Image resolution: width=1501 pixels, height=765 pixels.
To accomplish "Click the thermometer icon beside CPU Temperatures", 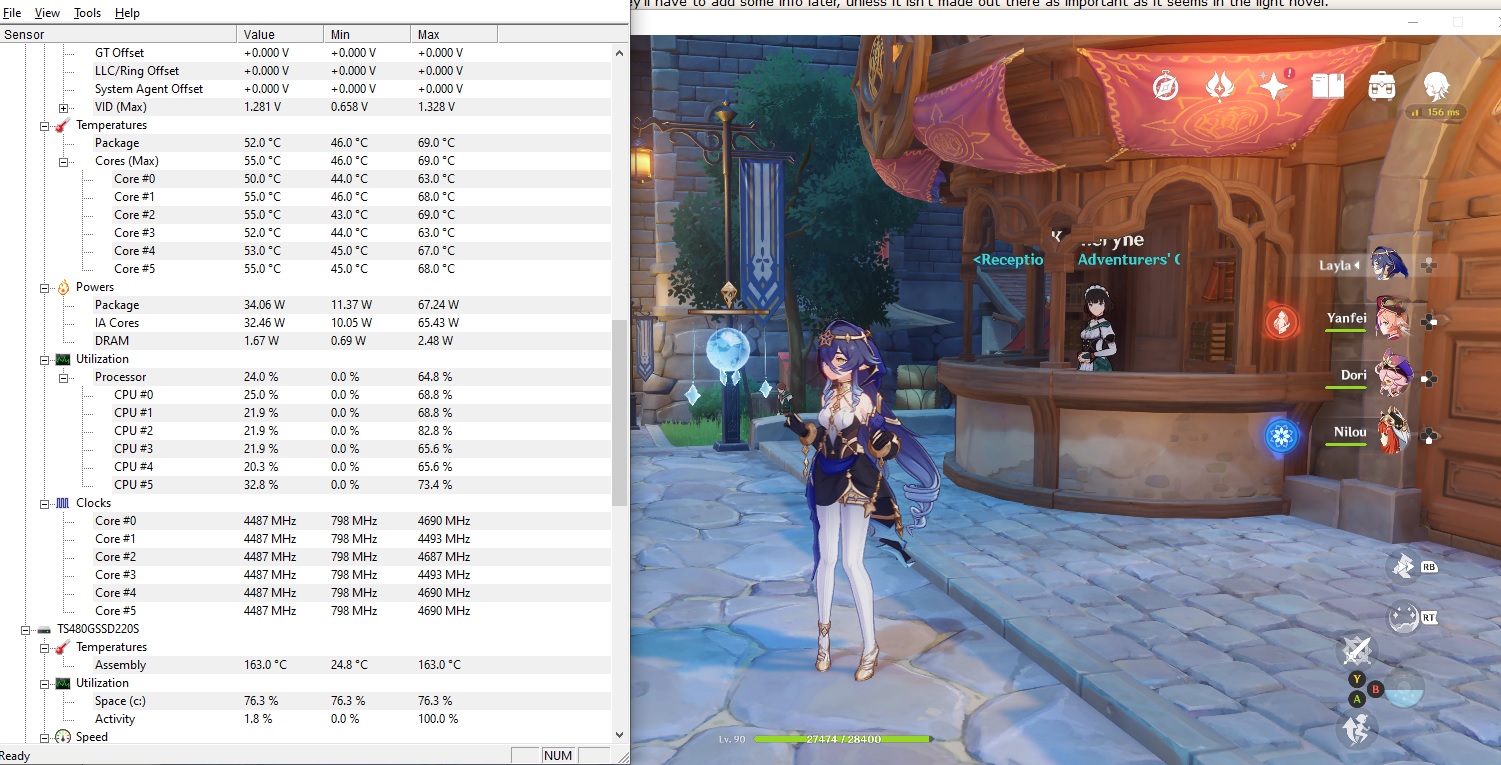I will (x=62, y=125).
